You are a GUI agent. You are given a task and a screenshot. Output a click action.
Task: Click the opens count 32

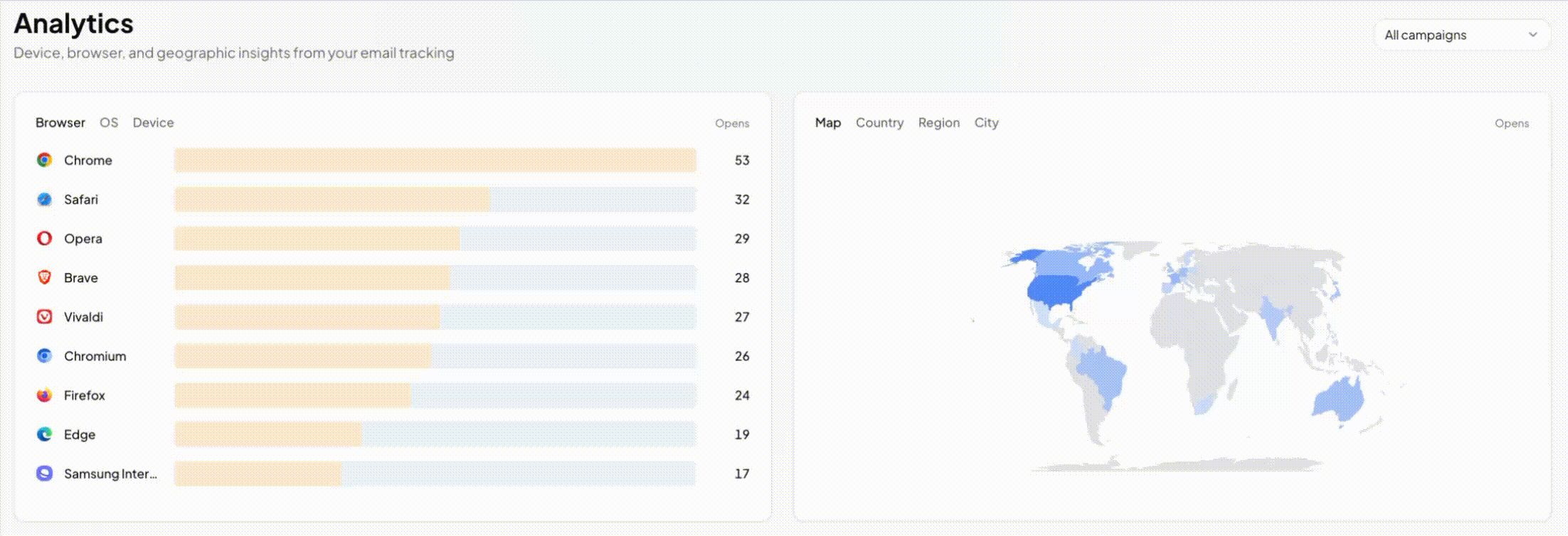(742, 199)
